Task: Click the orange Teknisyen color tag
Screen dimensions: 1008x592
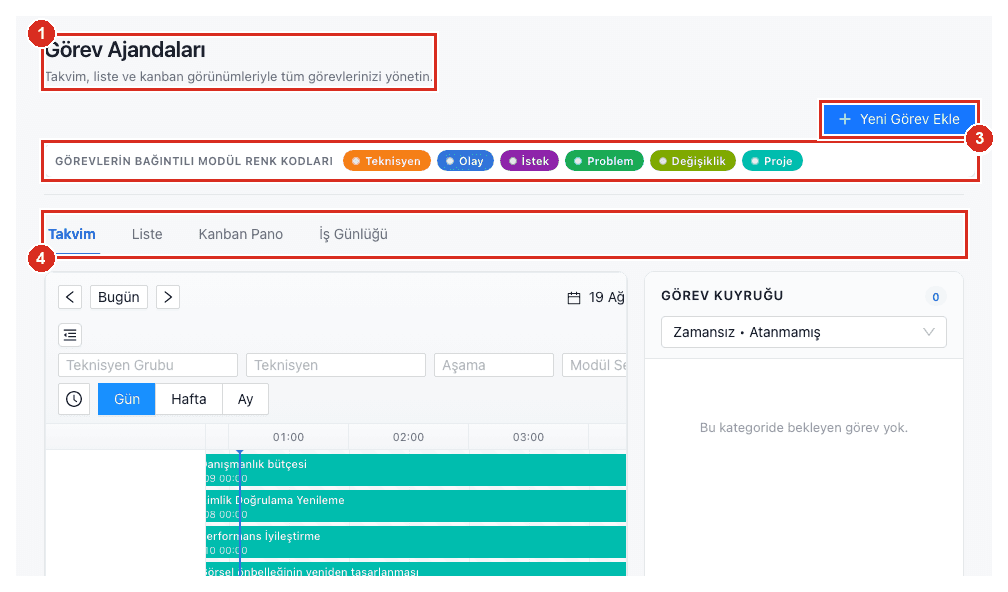Action: 386,161
